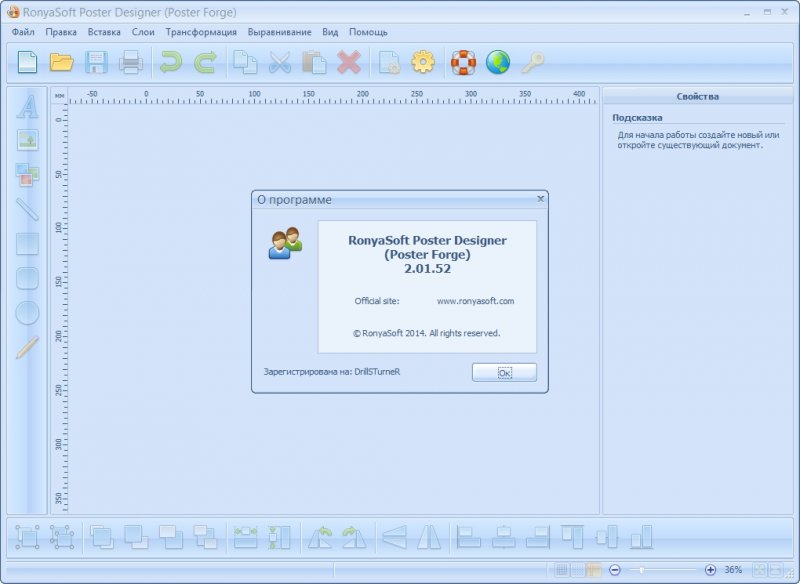Redo the last undone action
Viewport: 800px width, 584px height.
[205, 63]
